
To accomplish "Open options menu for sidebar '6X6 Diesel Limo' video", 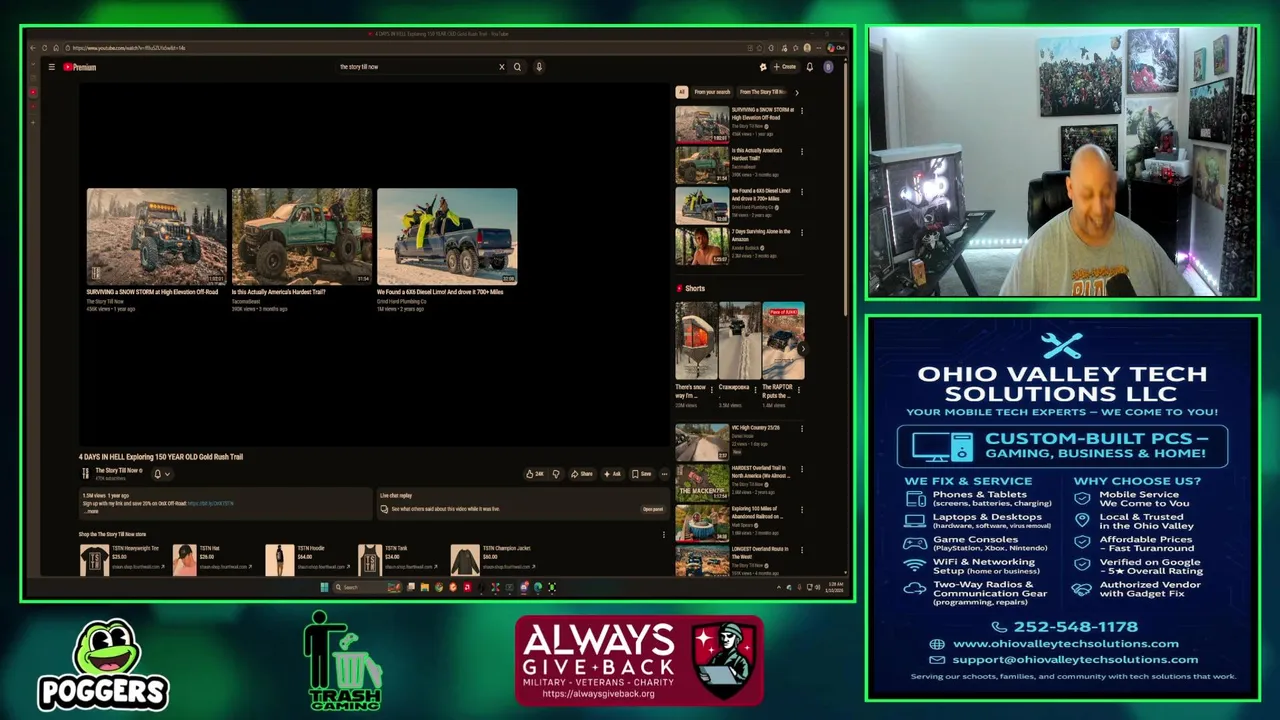I will coord(801,192).
